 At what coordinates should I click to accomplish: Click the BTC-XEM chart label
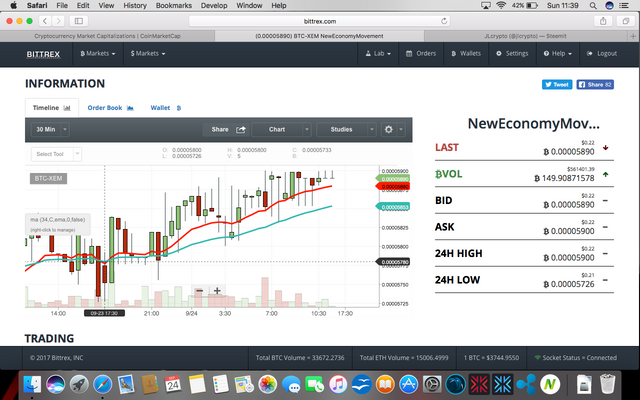[48, 178]
